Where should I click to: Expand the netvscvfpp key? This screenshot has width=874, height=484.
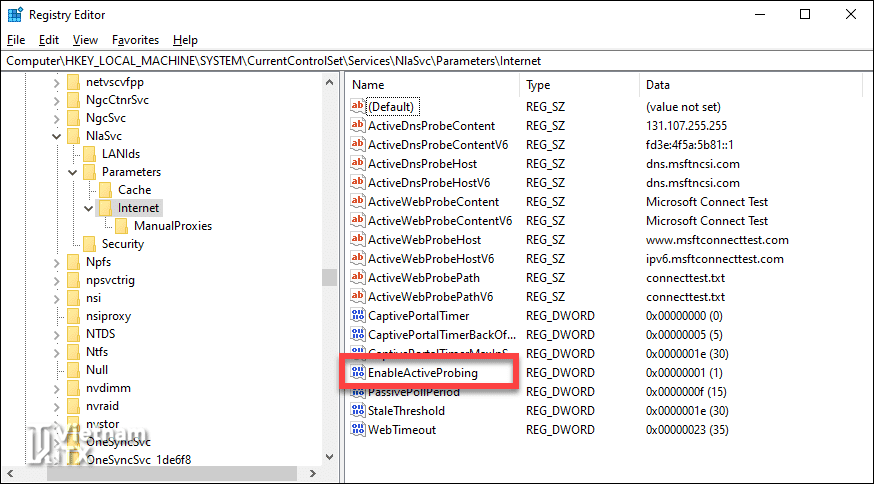coord(57,82)
